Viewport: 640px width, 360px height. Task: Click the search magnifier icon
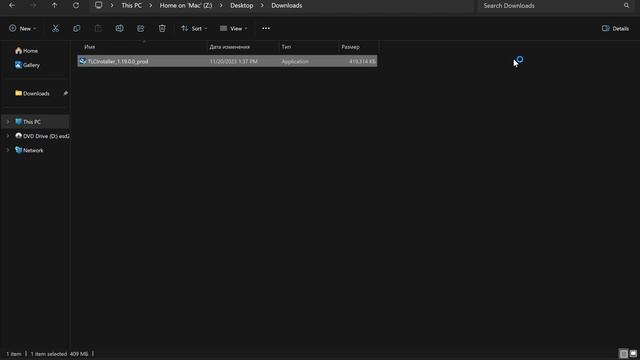click(x=627, y=6)
